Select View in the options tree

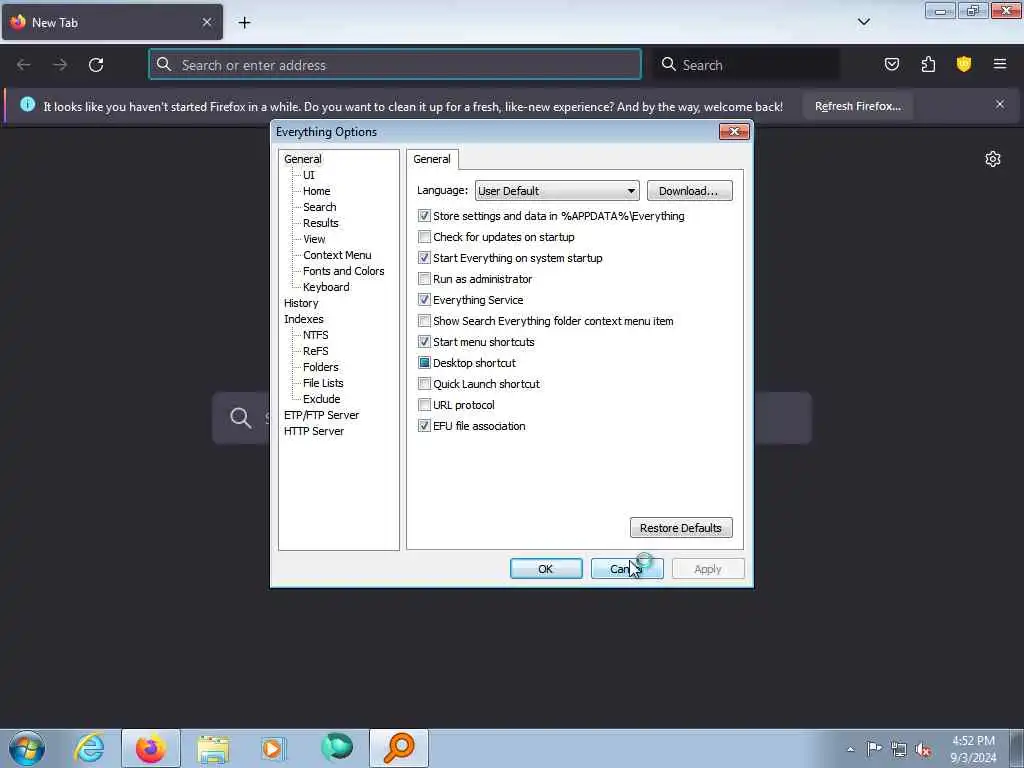point(314,239)
